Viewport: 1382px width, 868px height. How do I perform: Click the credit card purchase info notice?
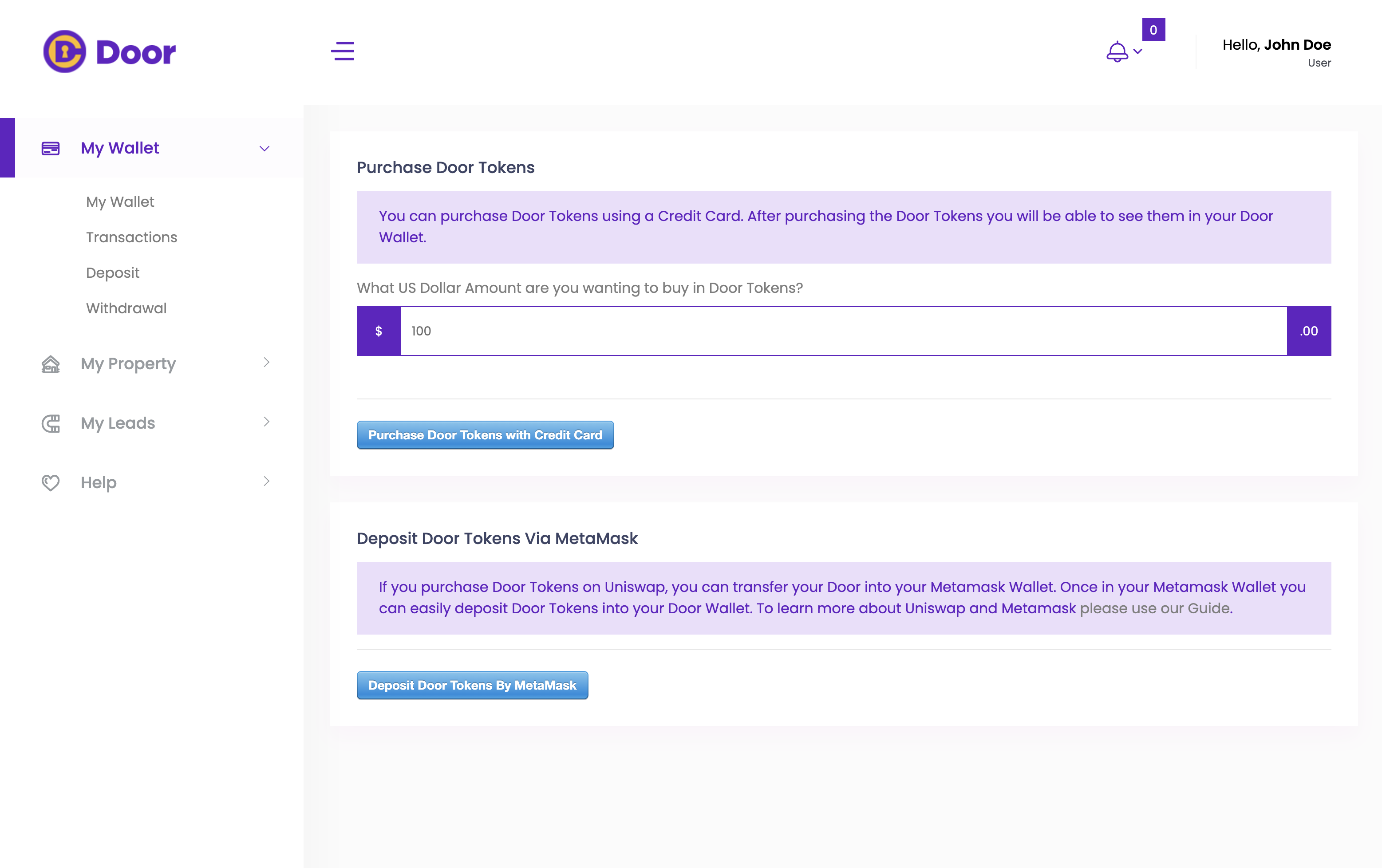(x=844, y=227)
